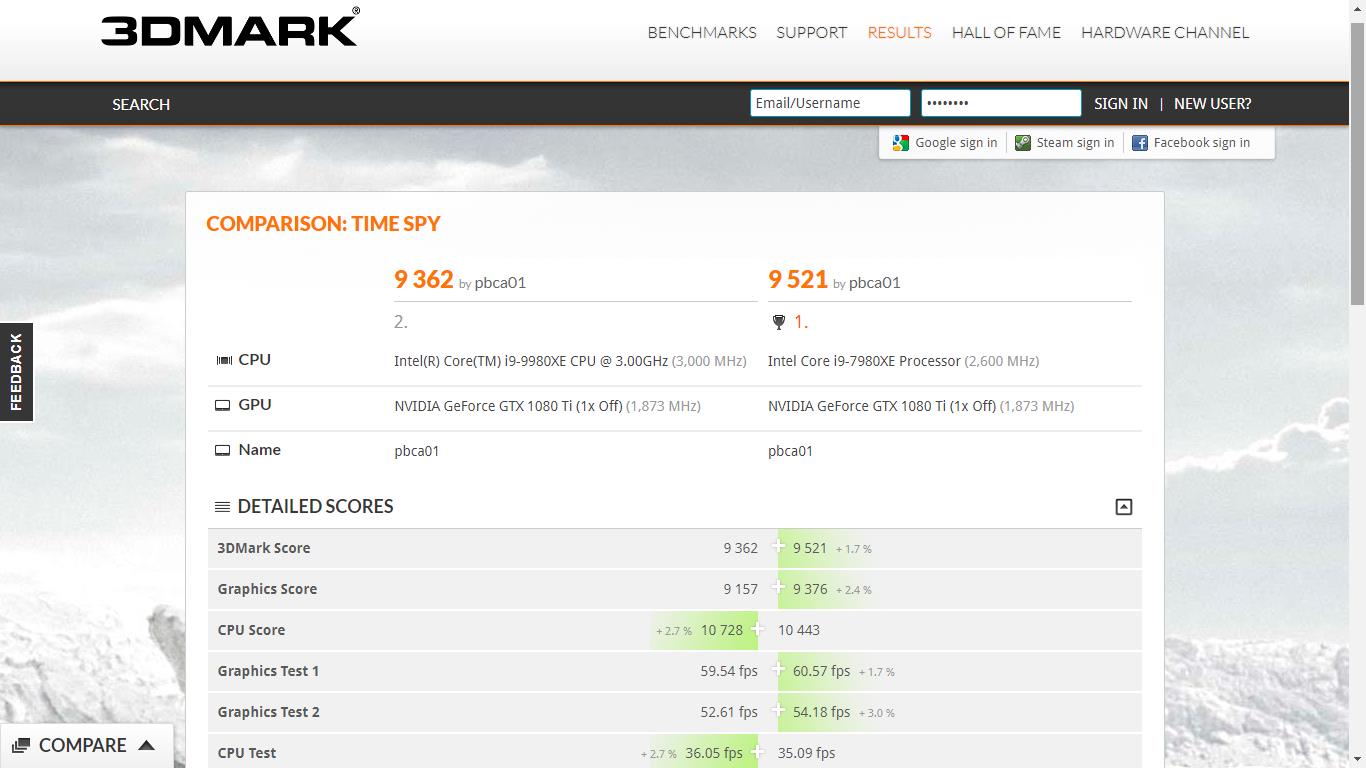Click the 10 443 CPU Score value
The height and width of the screenshot is (768, 1366).
[x=799, y=630]
